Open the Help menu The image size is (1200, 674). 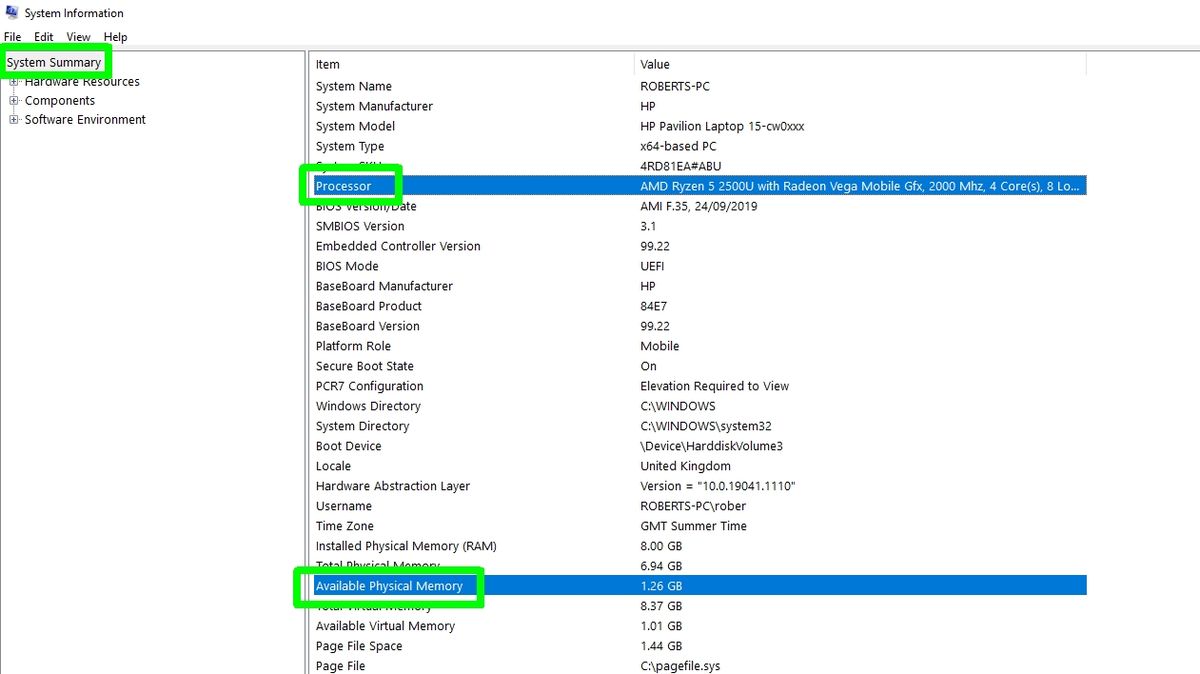[115, 36]
